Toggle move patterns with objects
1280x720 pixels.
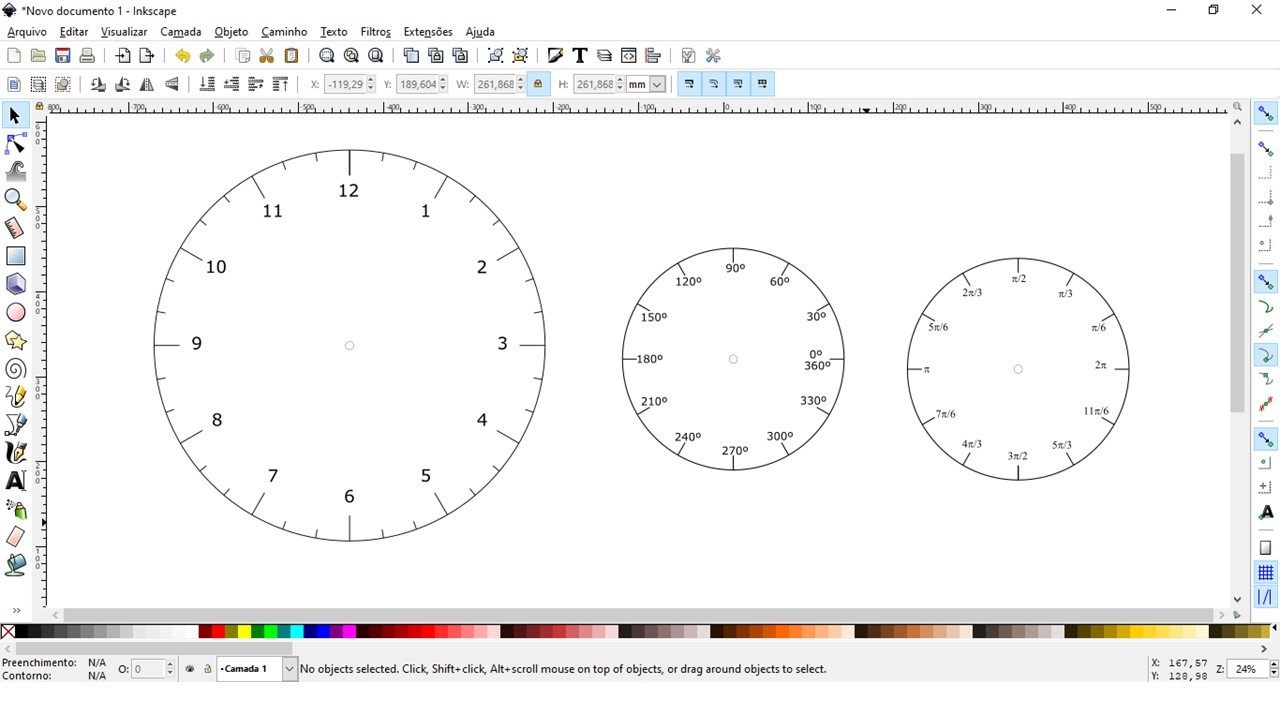pos(763,84)
